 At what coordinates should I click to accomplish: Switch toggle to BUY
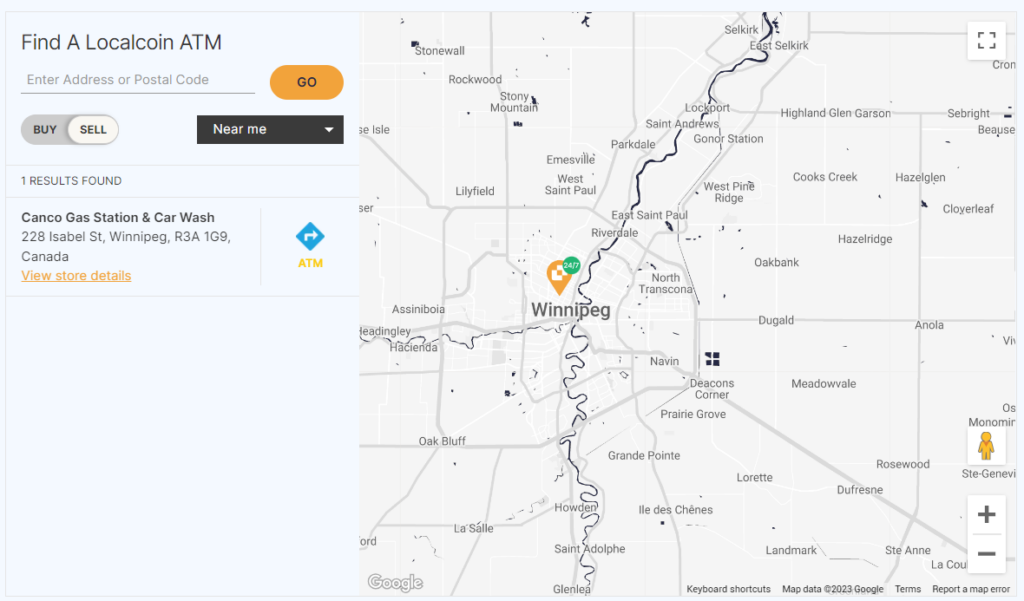pos(45,129)
